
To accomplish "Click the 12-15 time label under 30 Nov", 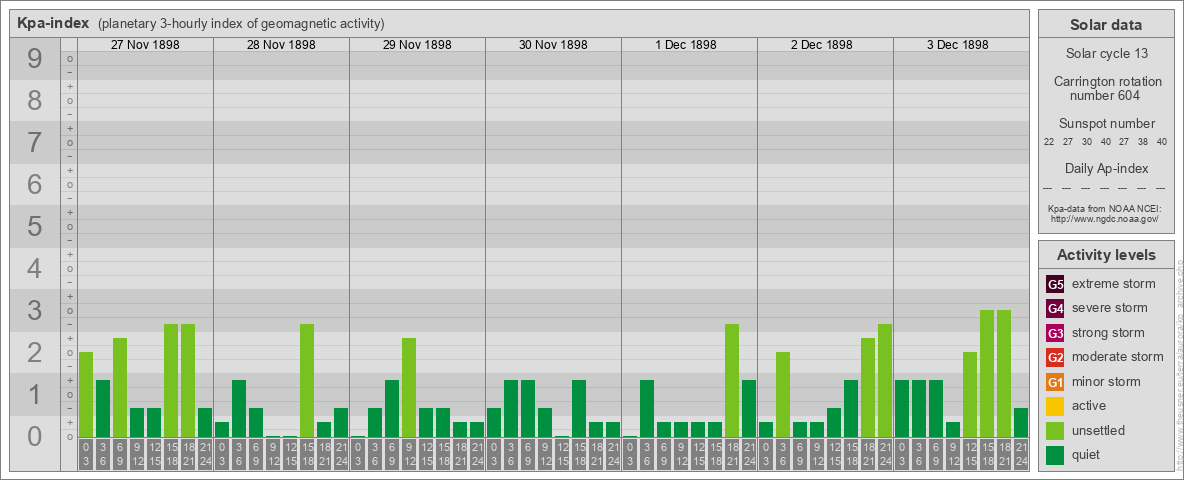I will pos(562,454).
